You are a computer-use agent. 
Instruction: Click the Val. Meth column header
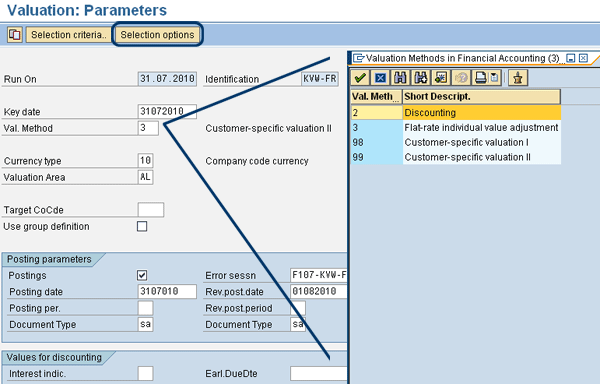pos(377,97)
